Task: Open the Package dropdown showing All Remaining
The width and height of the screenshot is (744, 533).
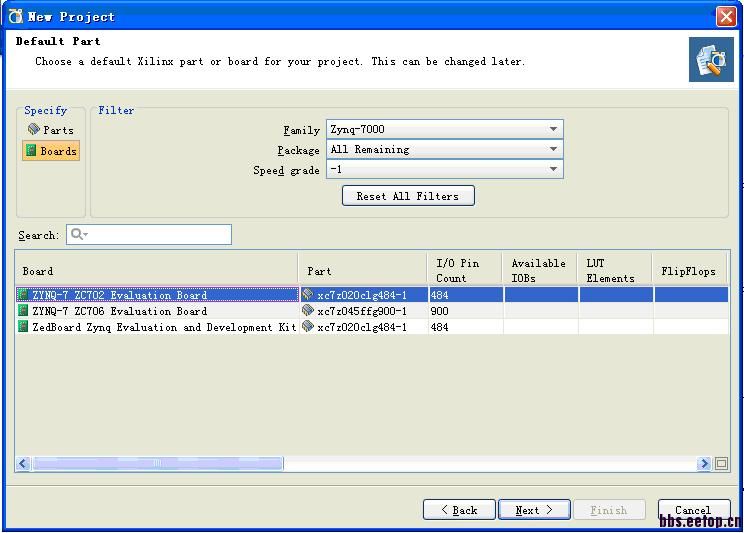Action: (445, 149)
